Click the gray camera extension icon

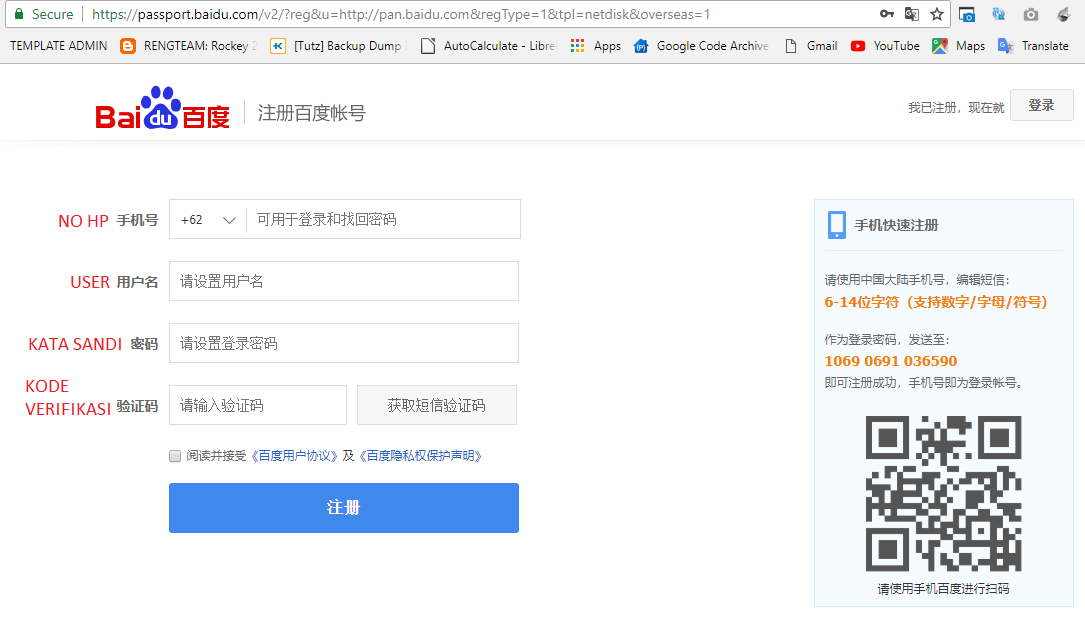click(x=1030, y=14)
